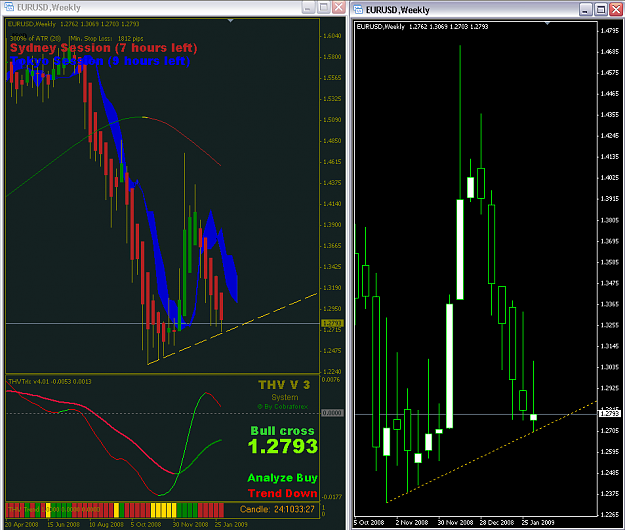Click the THV V 3 title label

tap(284, 385)
